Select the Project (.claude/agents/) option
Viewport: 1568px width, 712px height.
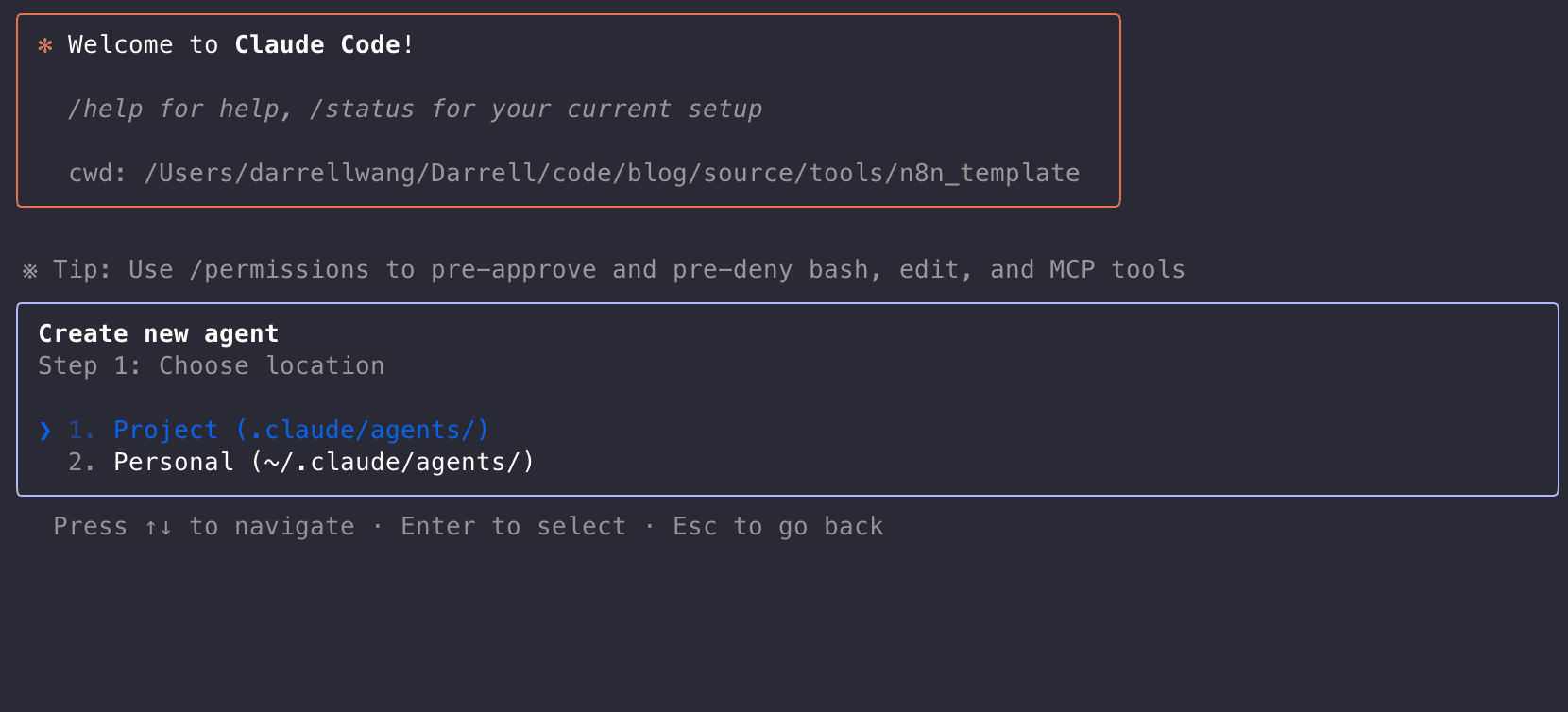(300, 431)
